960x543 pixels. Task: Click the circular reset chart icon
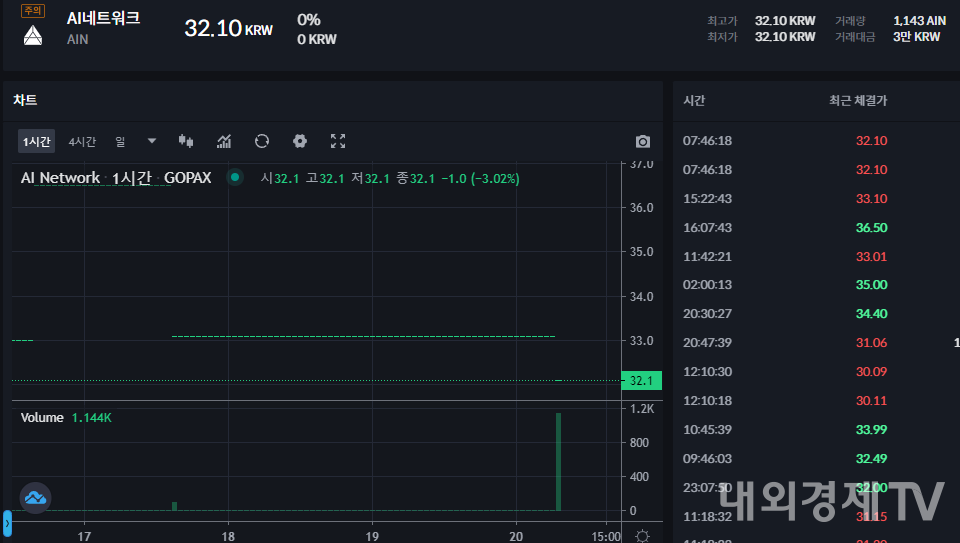point(262,141)
